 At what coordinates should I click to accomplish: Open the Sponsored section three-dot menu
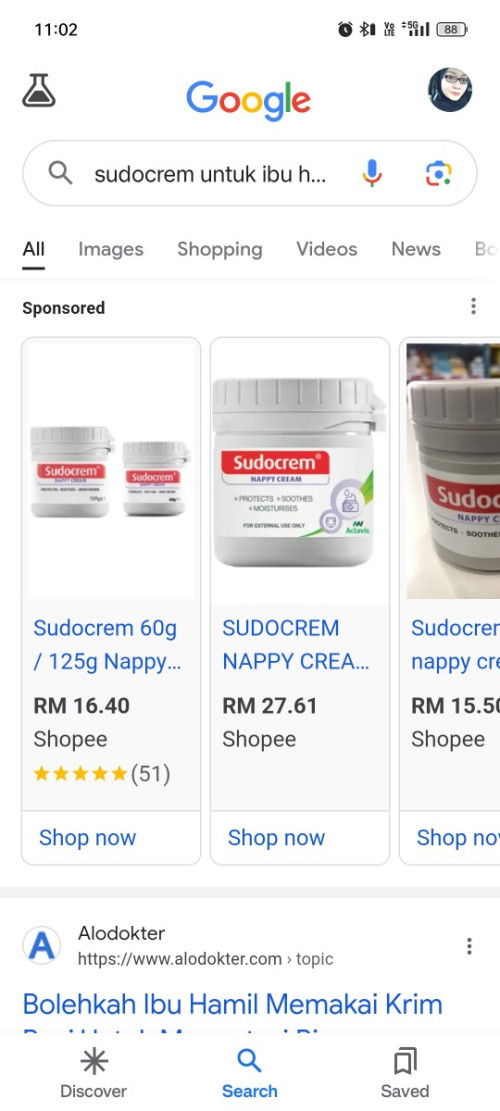click(473, 307)
